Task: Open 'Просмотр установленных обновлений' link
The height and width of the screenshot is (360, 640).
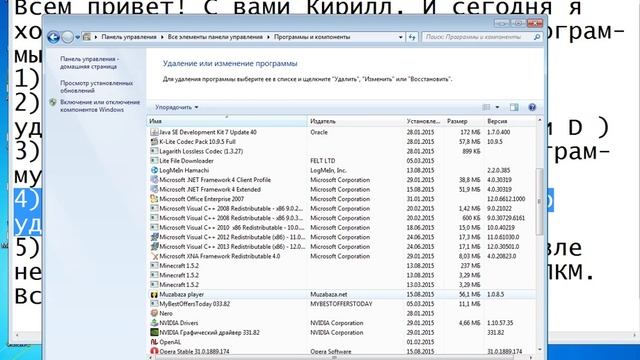Action: 96,87
